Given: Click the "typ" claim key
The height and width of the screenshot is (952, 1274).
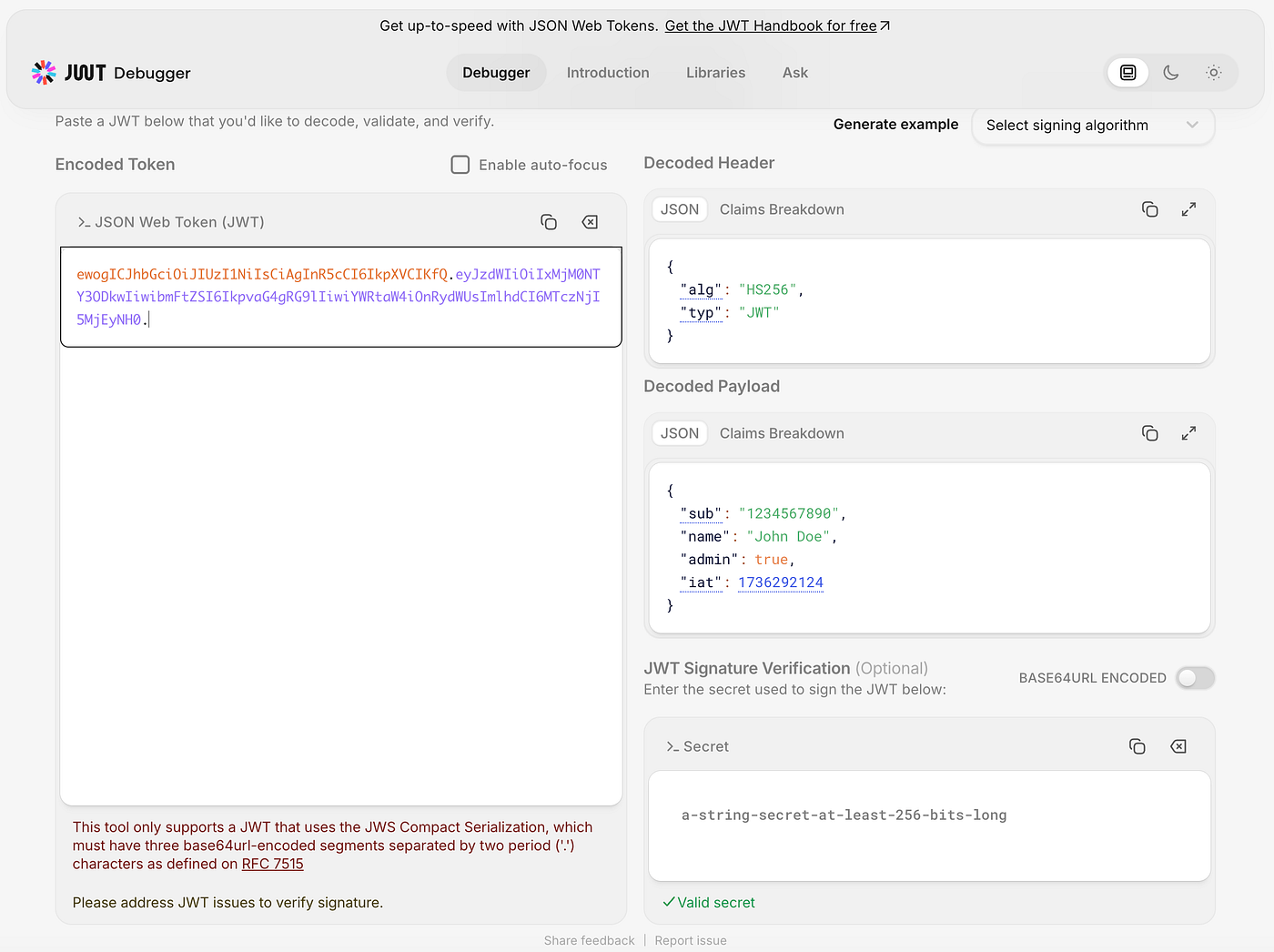Looking at the screenshot, I should coord(701,312).
